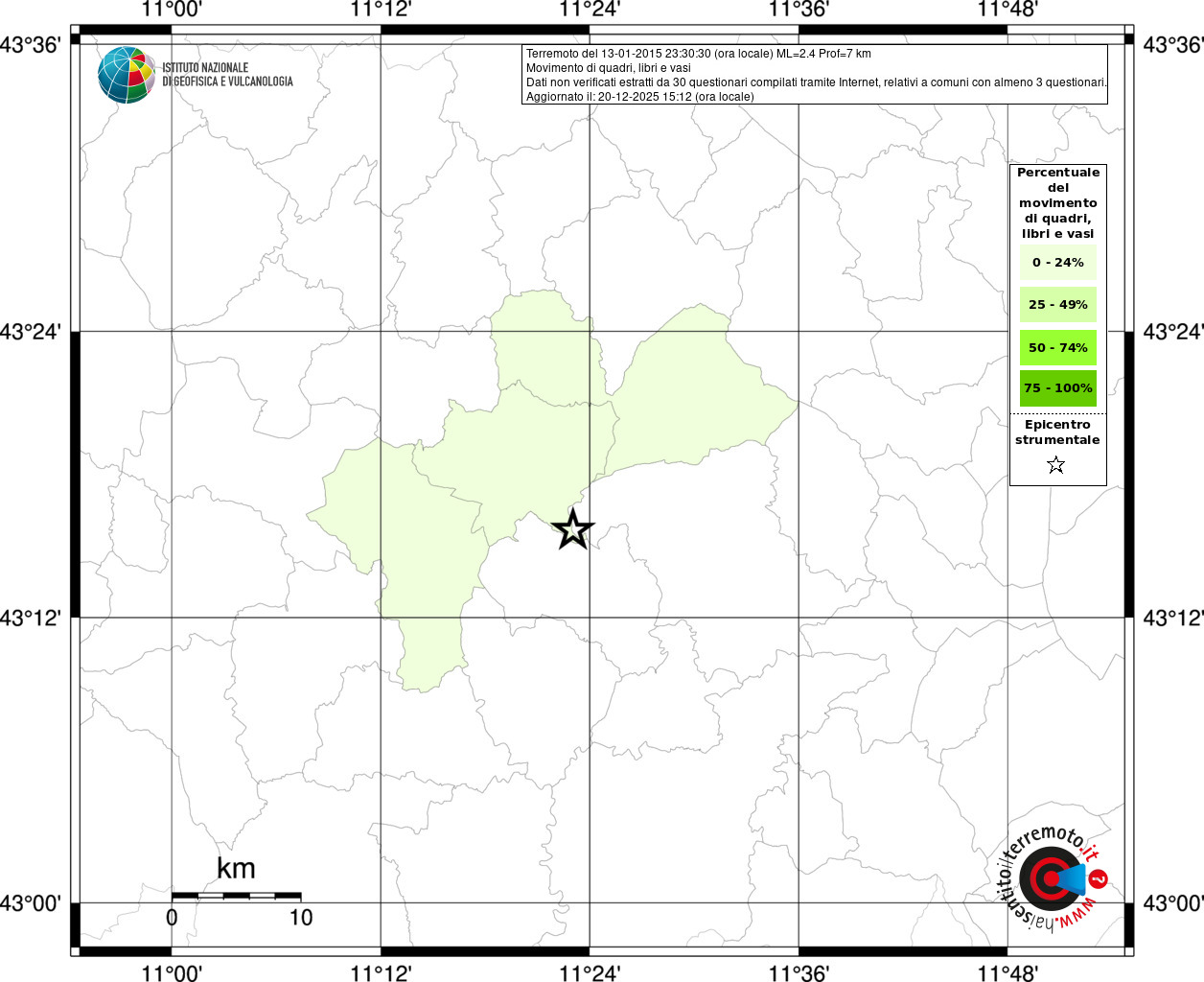1204x982 pixels.
Task: Click the right axis label 43°36'
Action: (x=1173, y=45)
